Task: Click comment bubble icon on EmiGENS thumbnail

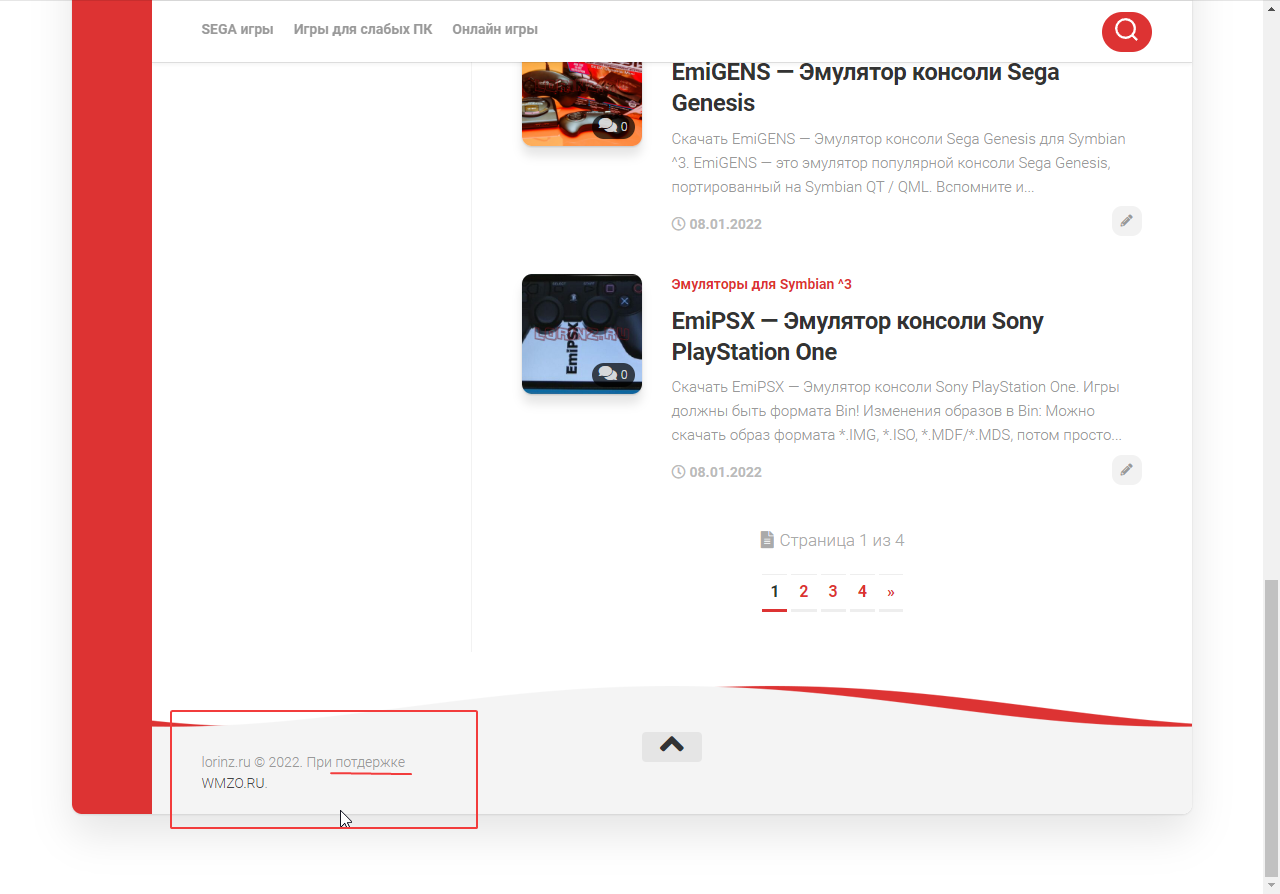Action: pos(607,126)
